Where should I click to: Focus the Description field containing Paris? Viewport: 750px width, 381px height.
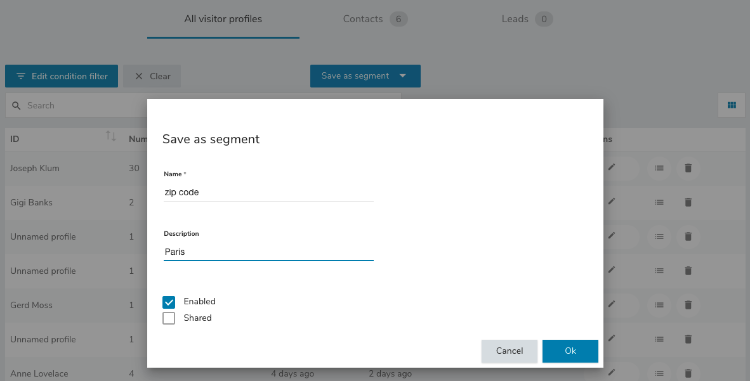[x=268, y=251]
